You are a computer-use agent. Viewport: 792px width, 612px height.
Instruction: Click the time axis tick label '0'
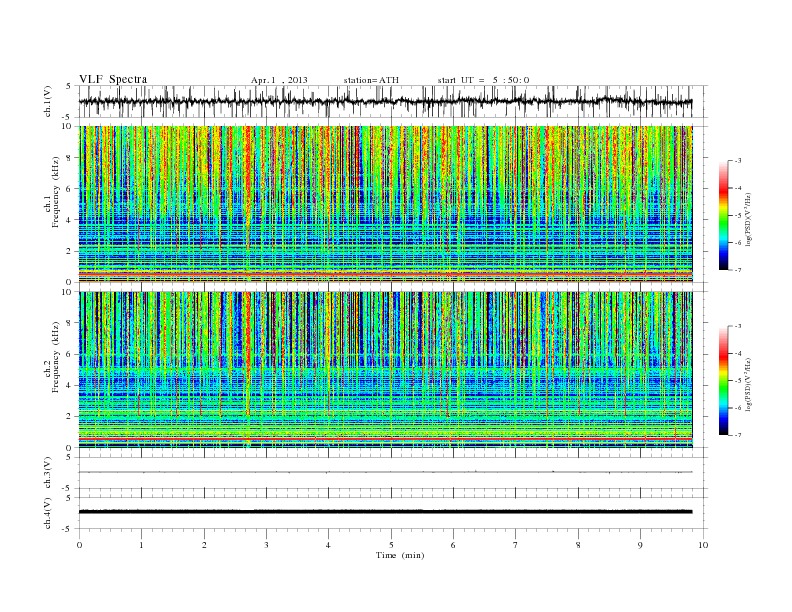[x=79, y=545]
